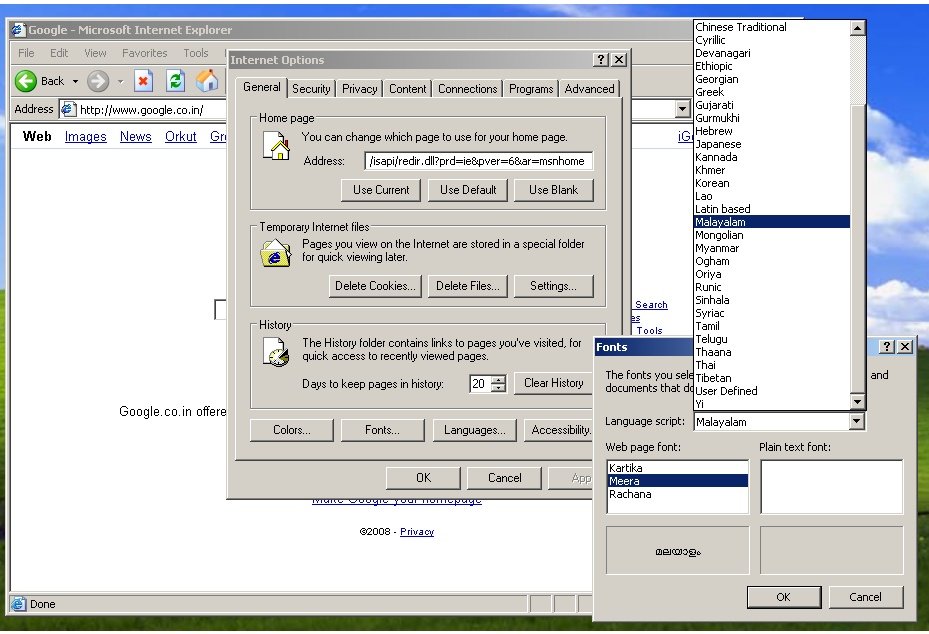Switch to the Programs tab
929x634 pixels.
[x=531, y=89]
